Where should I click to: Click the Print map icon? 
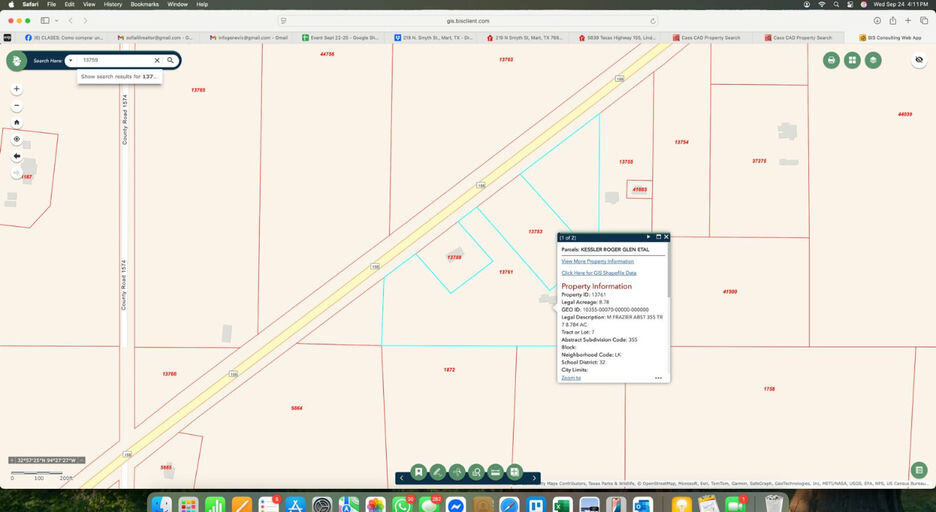tap(831, 60)
